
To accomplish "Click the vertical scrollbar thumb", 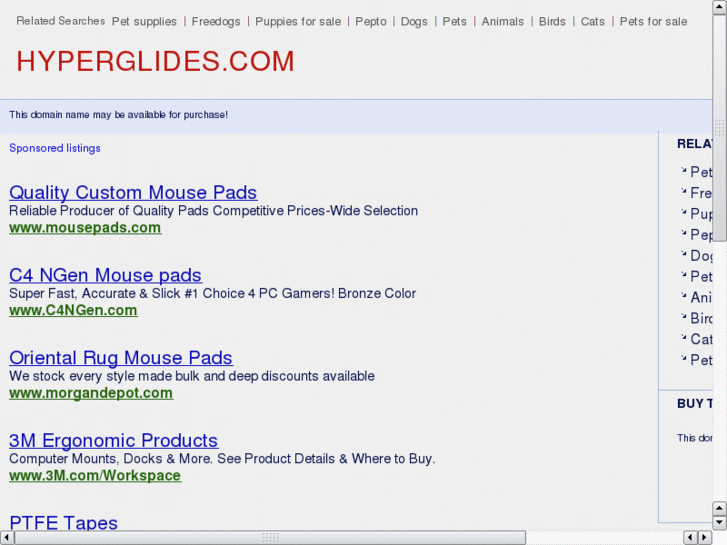I will point(720,128).
